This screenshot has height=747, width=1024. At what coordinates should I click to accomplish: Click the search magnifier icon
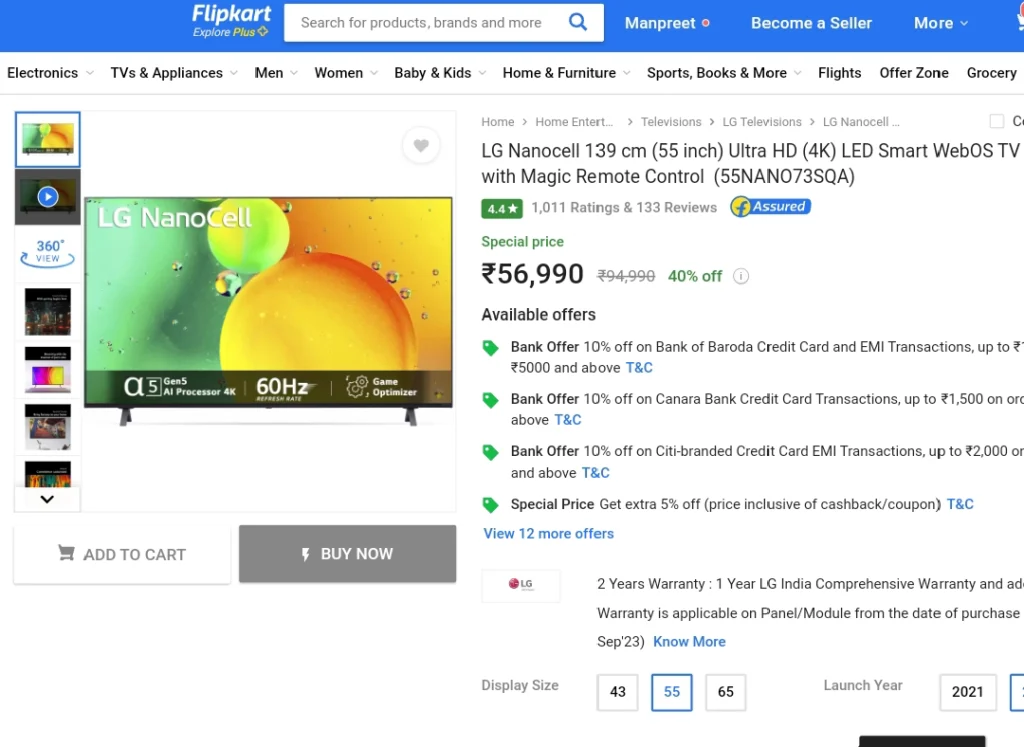pyautogui.click(x=578, y=22)
